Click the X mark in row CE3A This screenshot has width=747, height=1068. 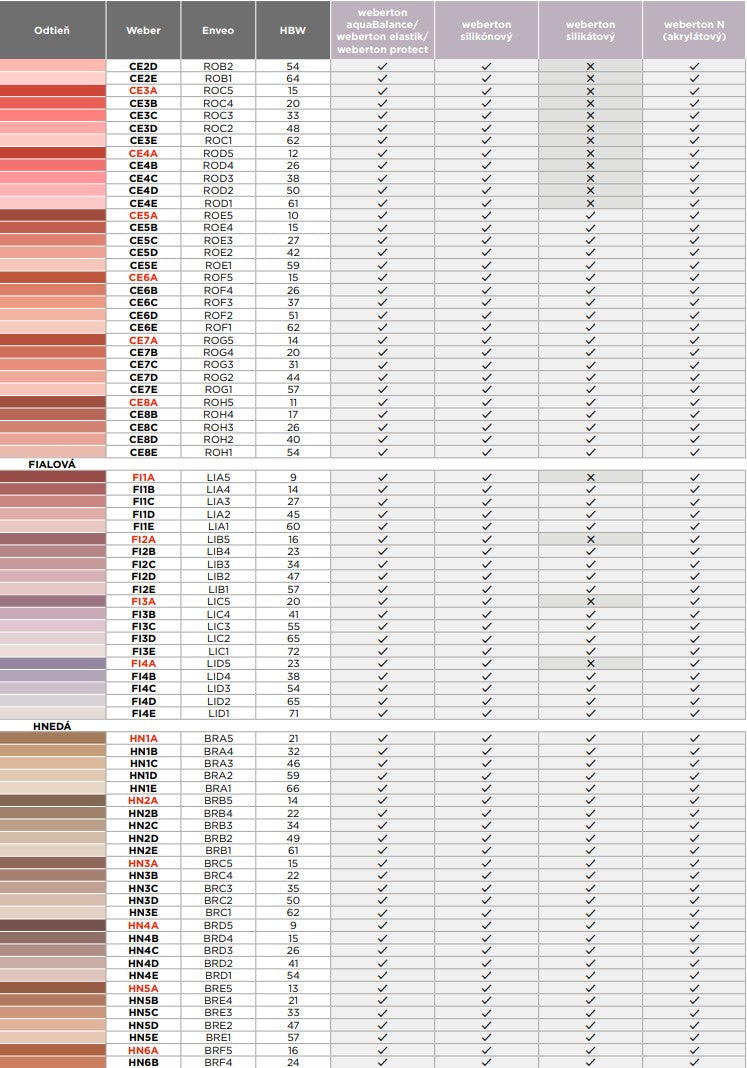pyautogui.click(x=590, y=91)
